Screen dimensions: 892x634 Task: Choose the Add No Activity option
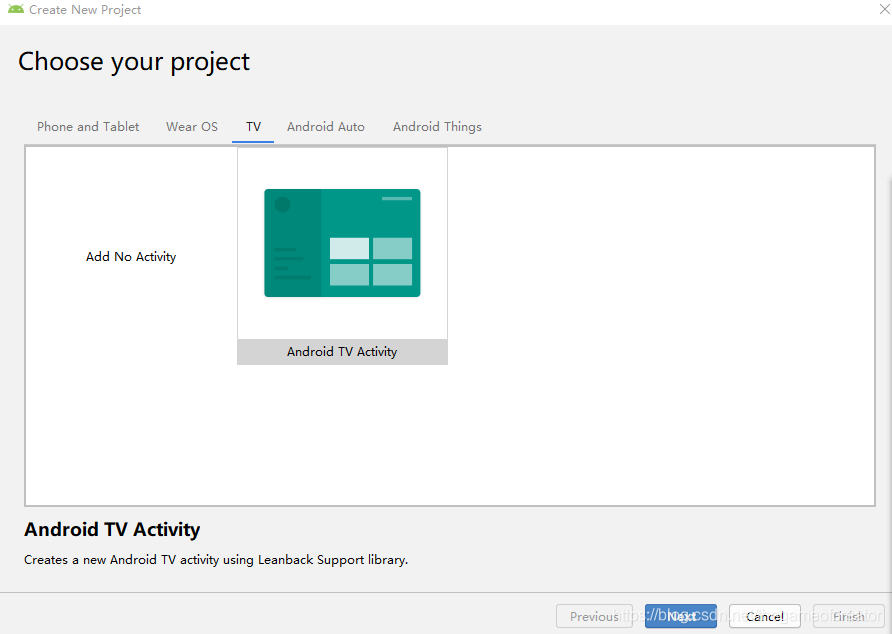[x=131, y=257]
